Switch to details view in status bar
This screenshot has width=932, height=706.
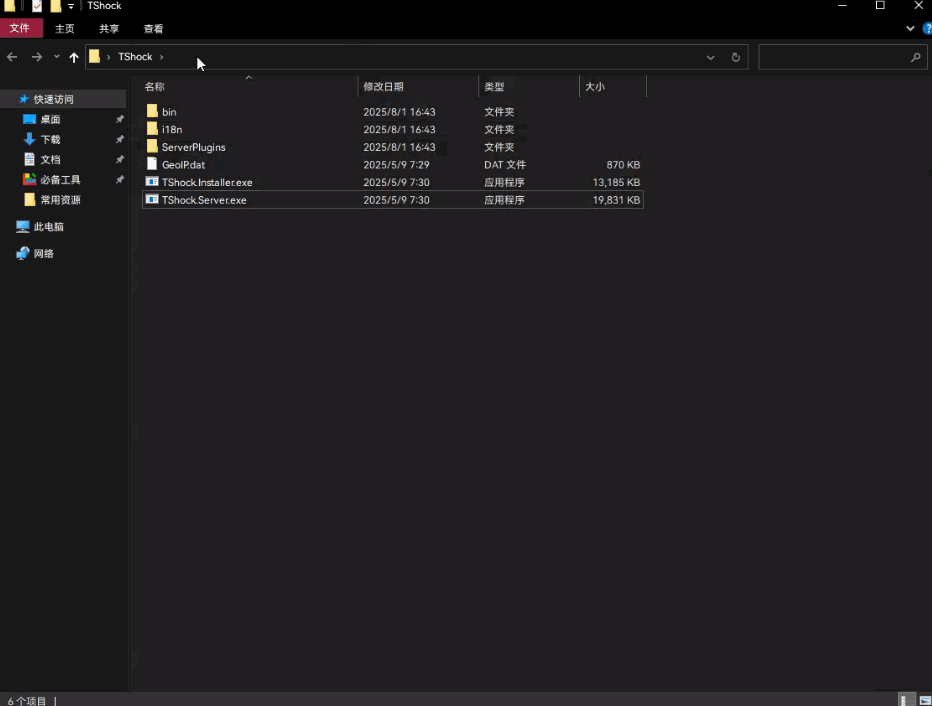pyautogui.click(x=907, y=700)
